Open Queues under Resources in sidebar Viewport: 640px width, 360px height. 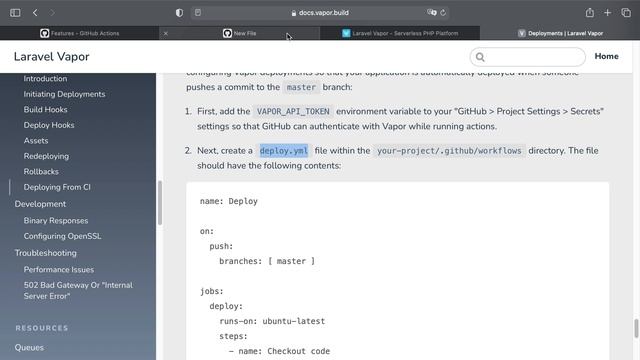click(29, 347)
